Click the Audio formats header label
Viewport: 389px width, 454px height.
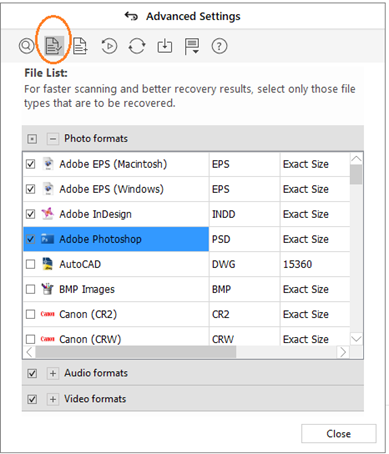tap(96, 373)
